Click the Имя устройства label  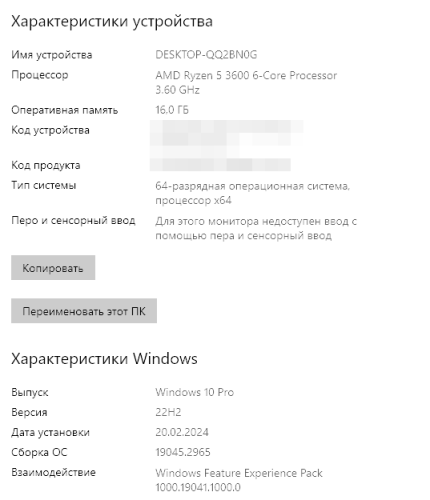(x=52, y=55)
